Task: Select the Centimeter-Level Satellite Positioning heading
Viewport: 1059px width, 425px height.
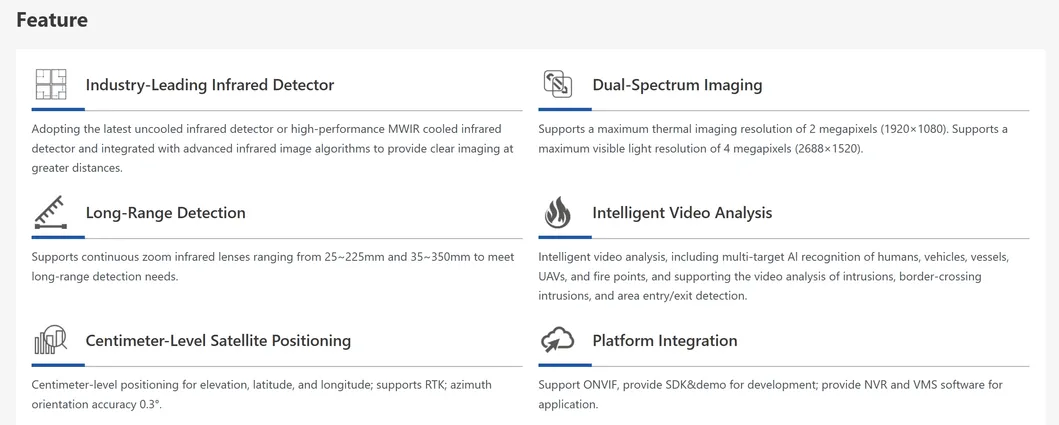Action: click(218, 341)
